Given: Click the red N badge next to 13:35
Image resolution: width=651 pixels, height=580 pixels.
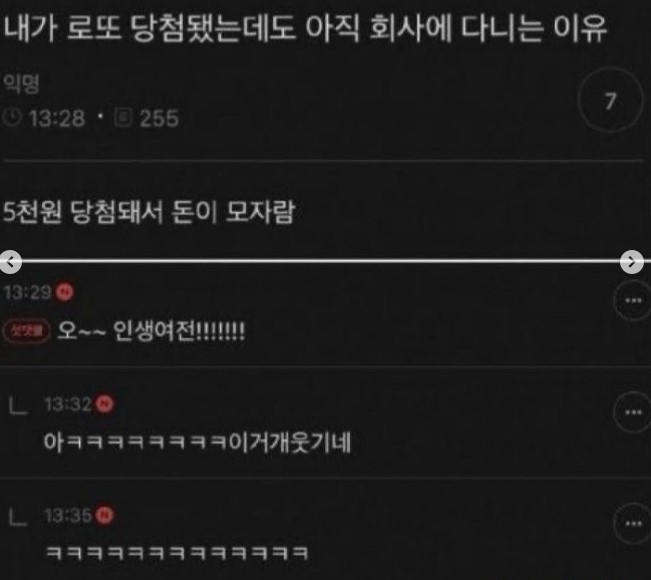Looking at the screenshot, I should coord(104,515).
